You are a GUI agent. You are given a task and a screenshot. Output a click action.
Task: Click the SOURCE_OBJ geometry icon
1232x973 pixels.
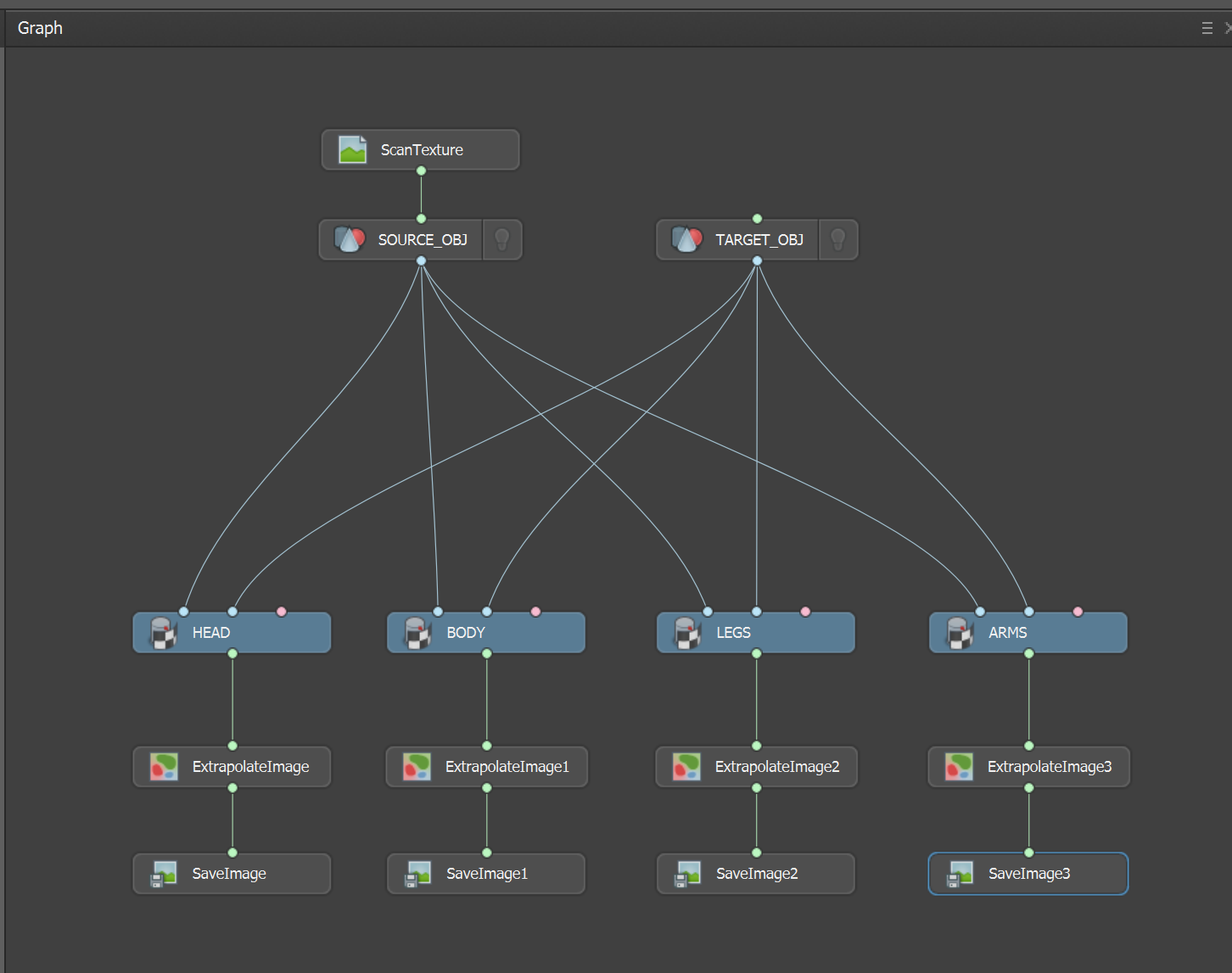click(350, 240)
